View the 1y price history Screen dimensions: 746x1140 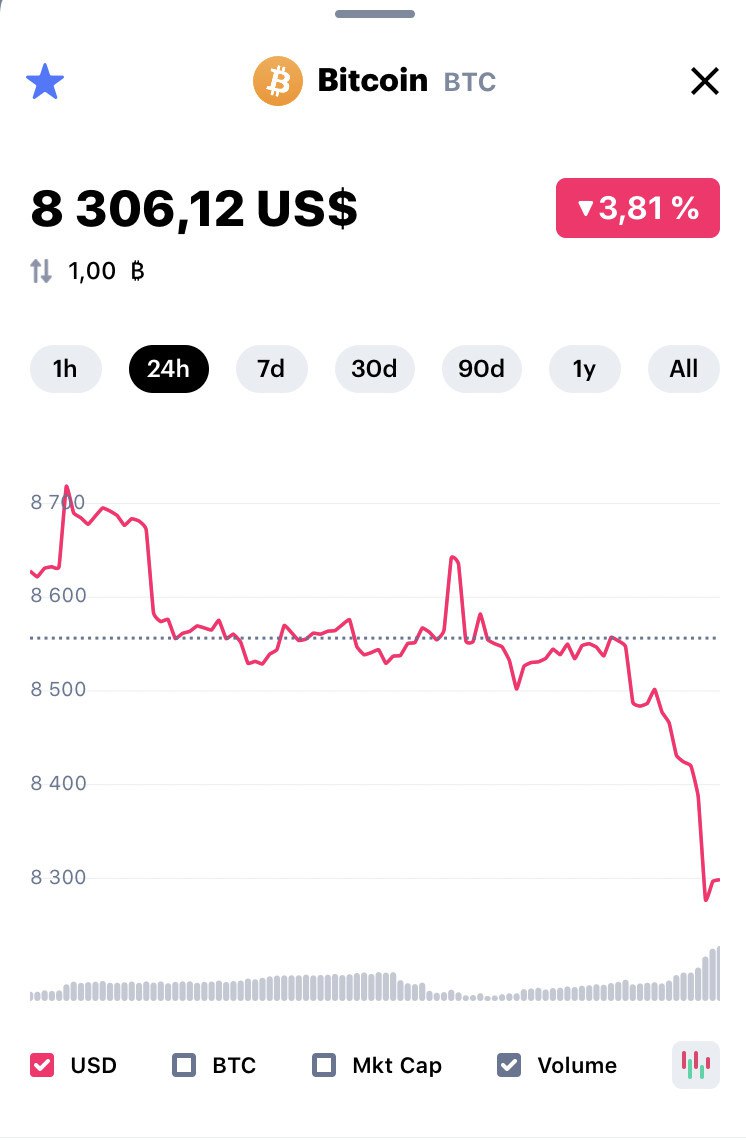point(584,369)
